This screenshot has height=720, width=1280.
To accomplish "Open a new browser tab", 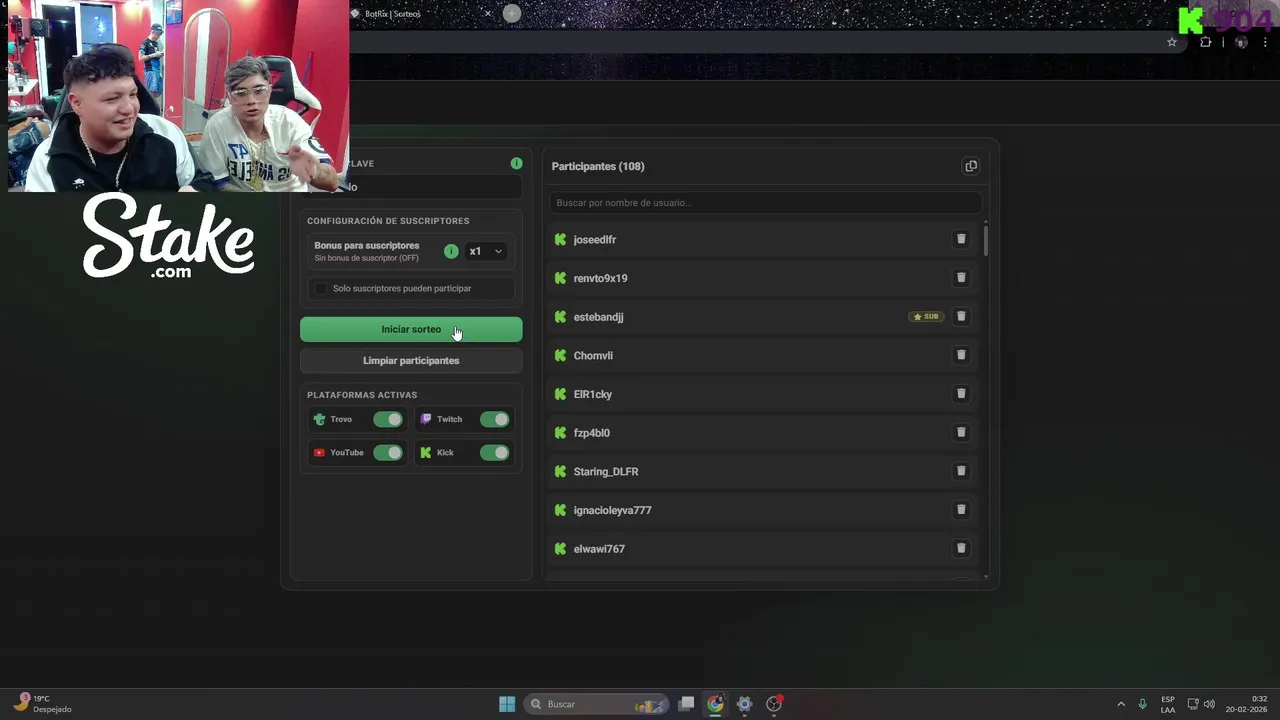I will click(511, 14).
